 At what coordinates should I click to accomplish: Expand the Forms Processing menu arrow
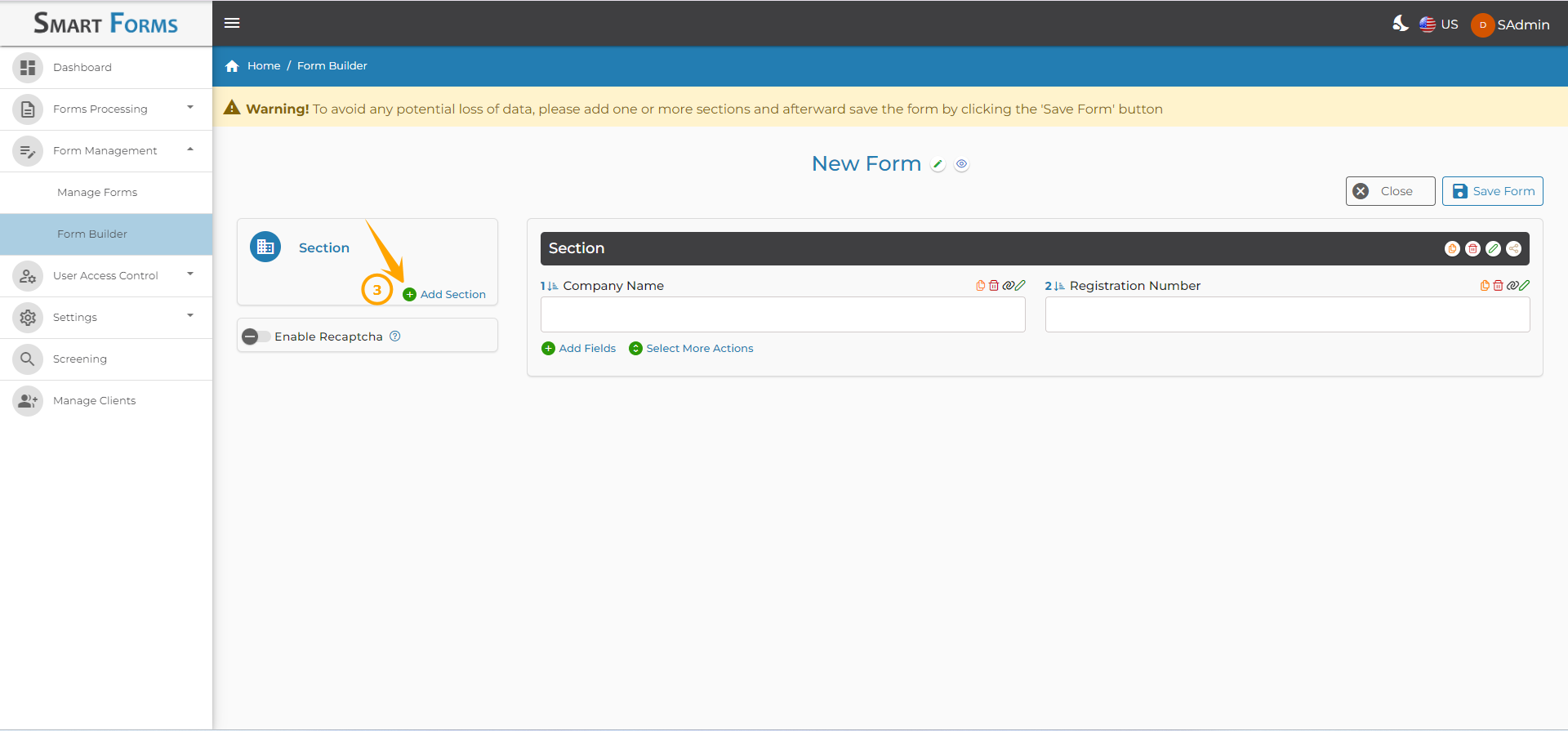(x=190, y=108)
